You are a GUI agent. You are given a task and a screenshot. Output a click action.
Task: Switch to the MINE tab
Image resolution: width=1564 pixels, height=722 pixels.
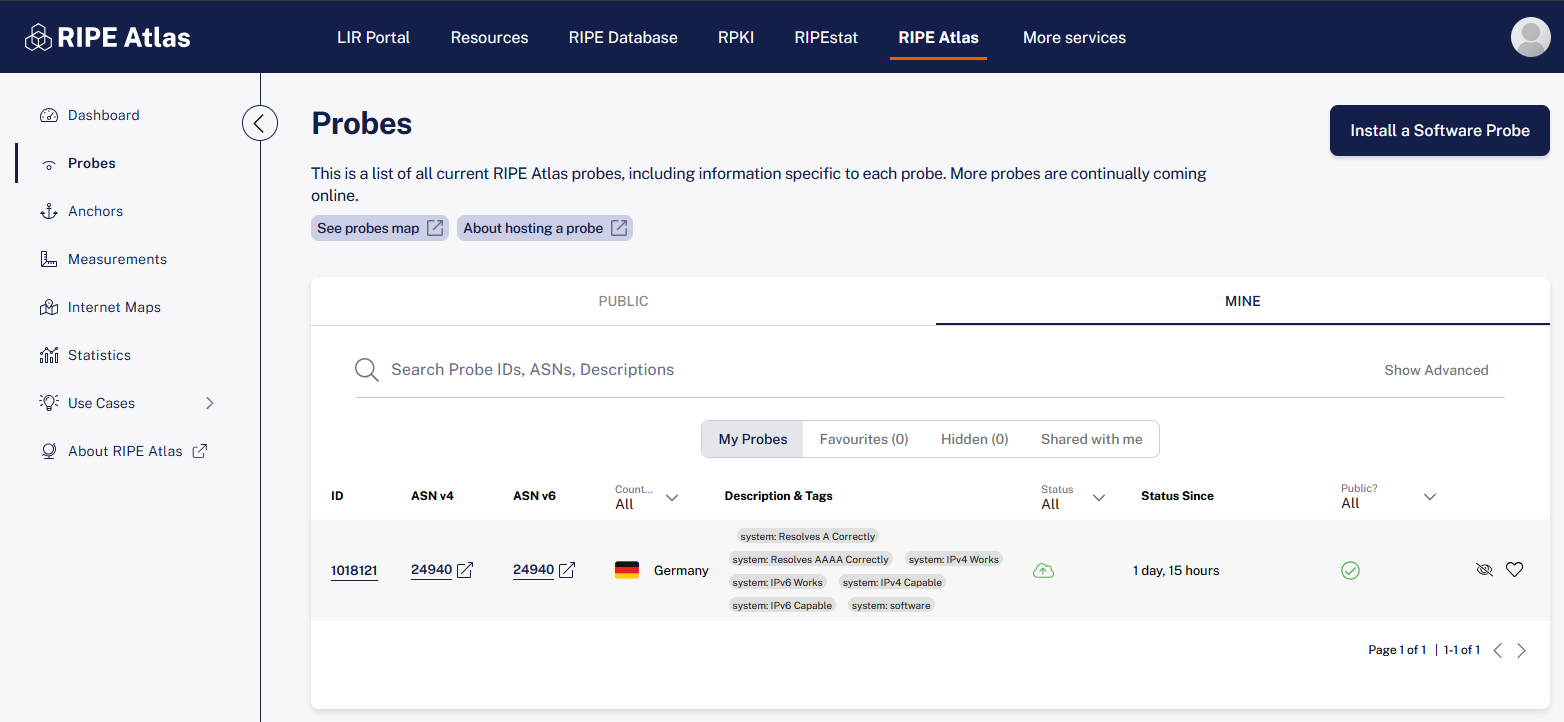pos(1243,301)
